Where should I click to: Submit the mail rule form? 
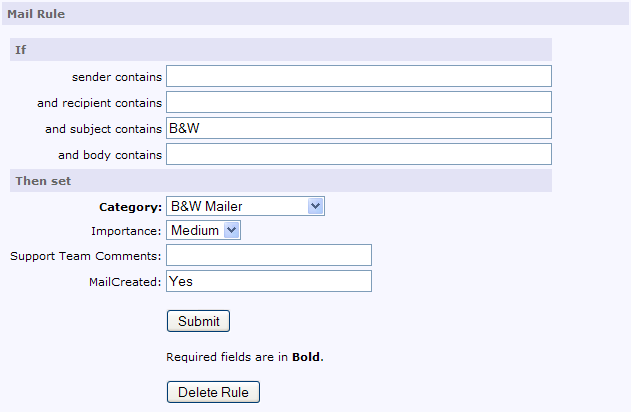coord(198,321)
